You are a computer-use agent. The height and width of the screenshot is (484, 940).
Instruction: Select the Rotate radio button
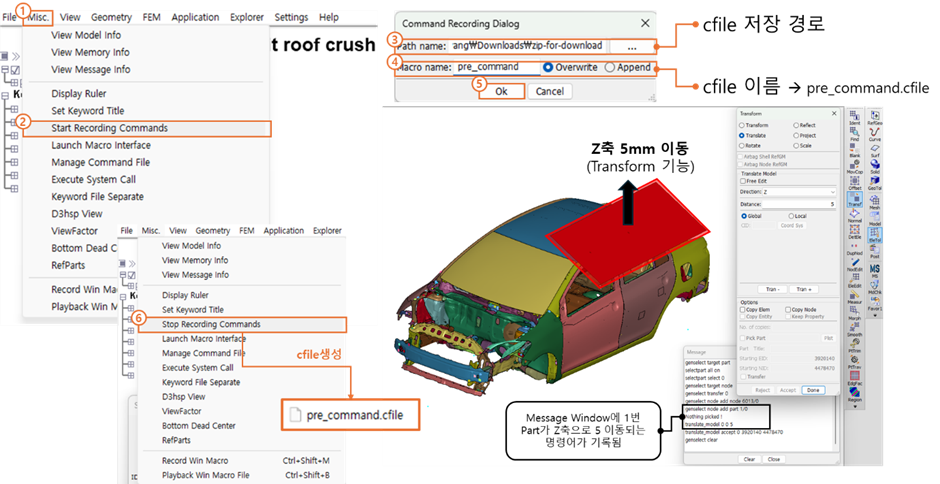(x=742, y=147)
